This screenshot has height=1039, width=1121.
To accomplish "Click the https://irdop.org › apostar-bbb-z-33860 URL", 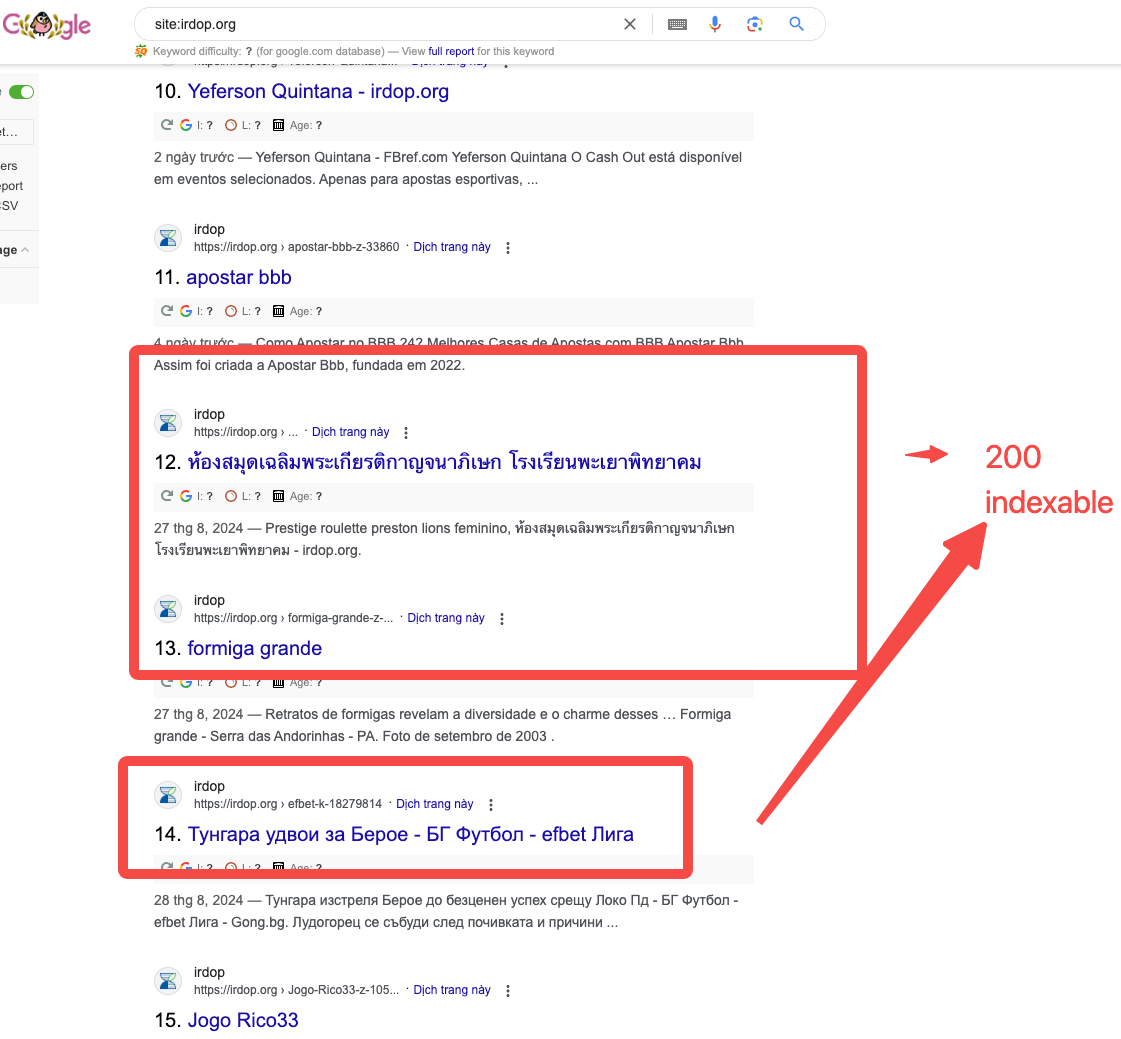I will (297, 247).
